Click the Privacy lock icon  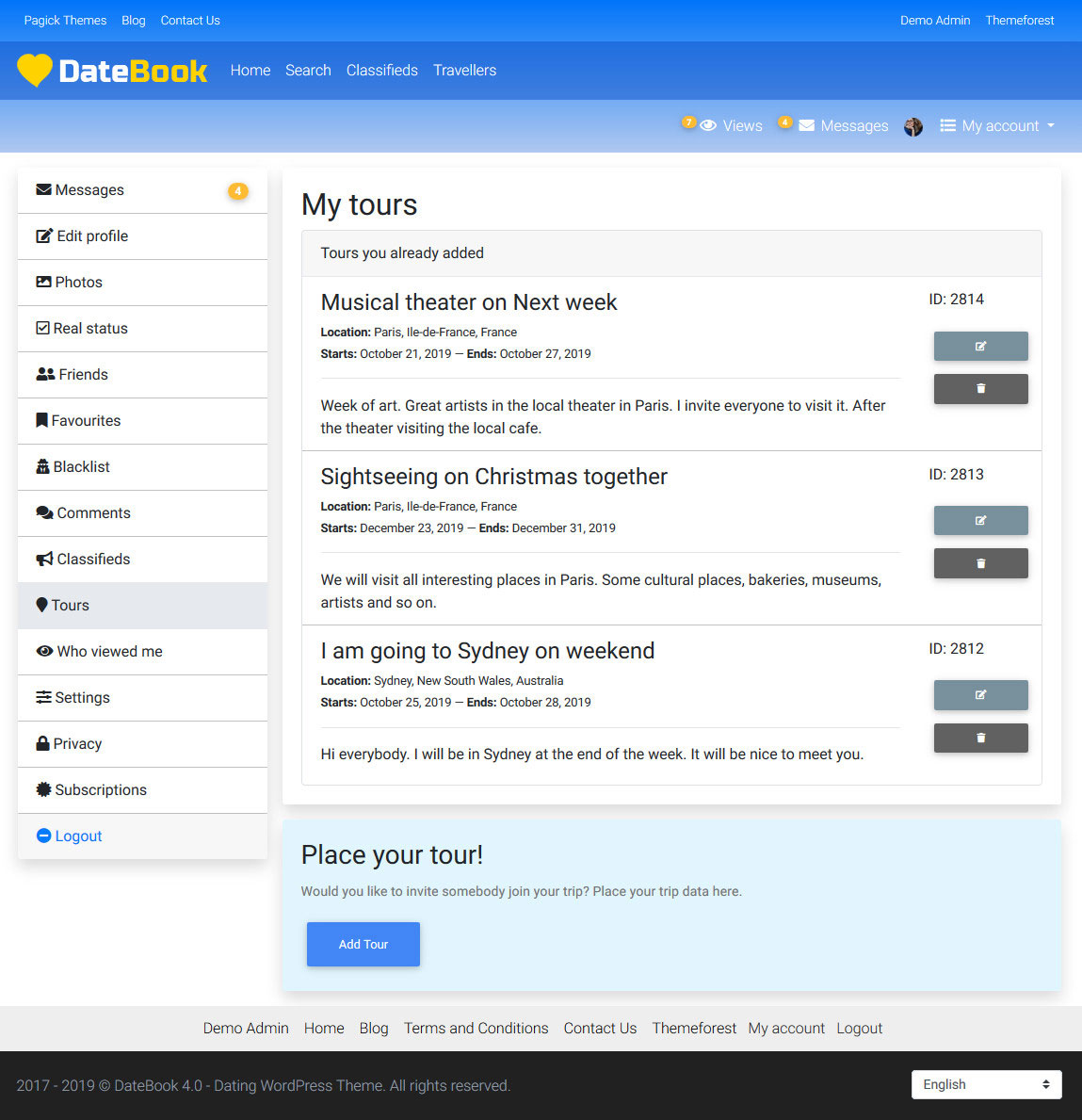click(43, 743)
